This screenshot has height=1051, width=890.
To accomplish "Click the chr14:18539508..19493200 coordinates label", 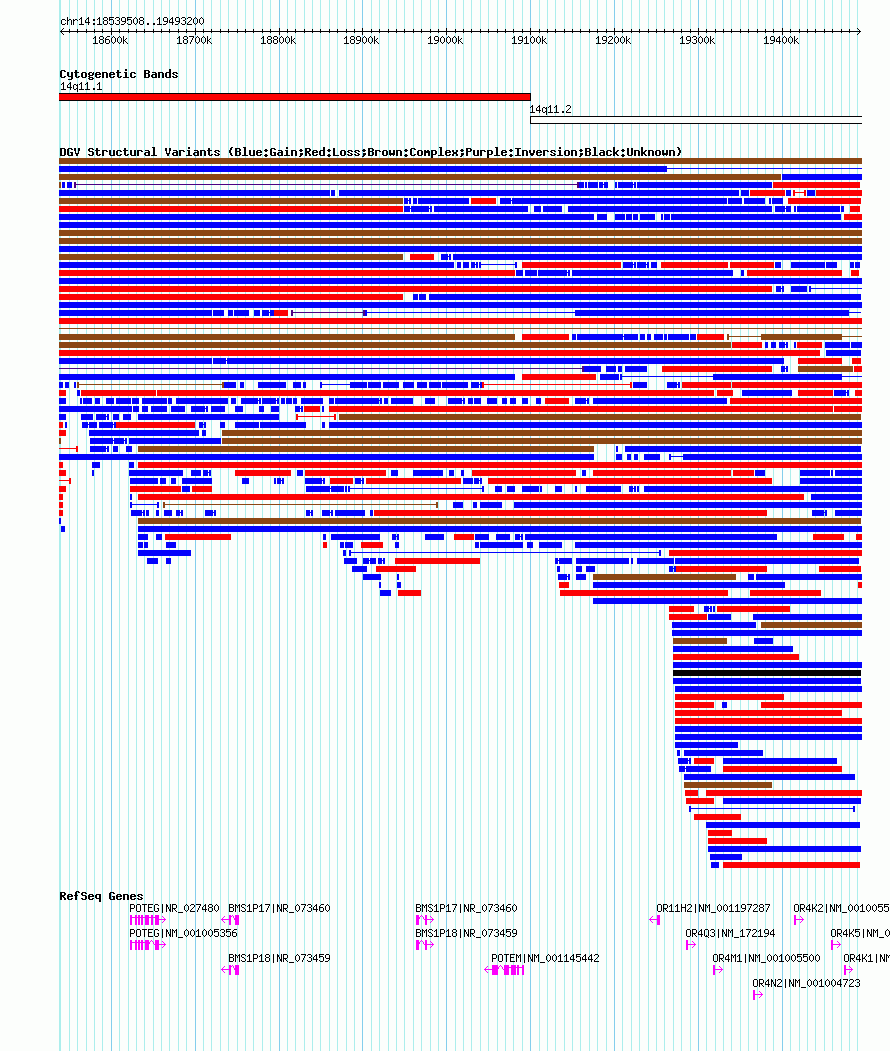I will (x=132, y=21).
